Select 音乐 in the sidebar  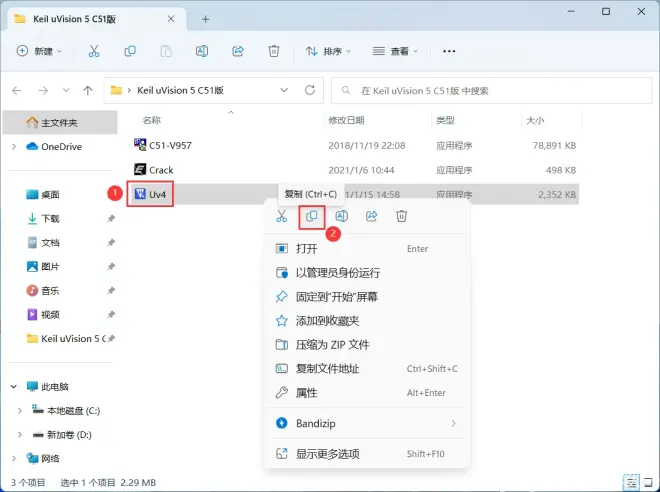point(60,290)
